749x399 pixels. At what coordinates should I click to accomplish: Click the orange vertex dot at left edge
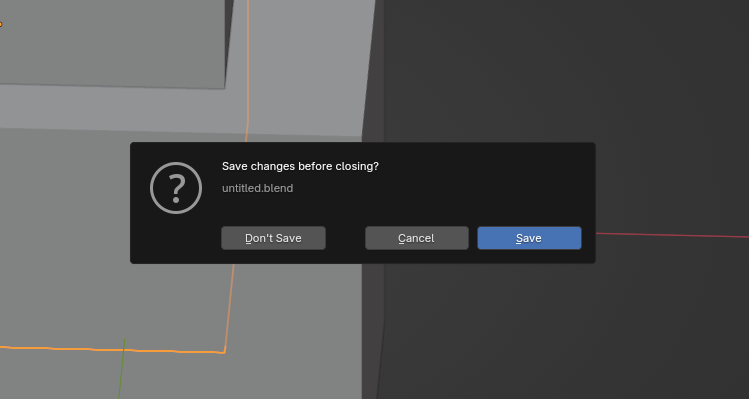click(0, 24)
